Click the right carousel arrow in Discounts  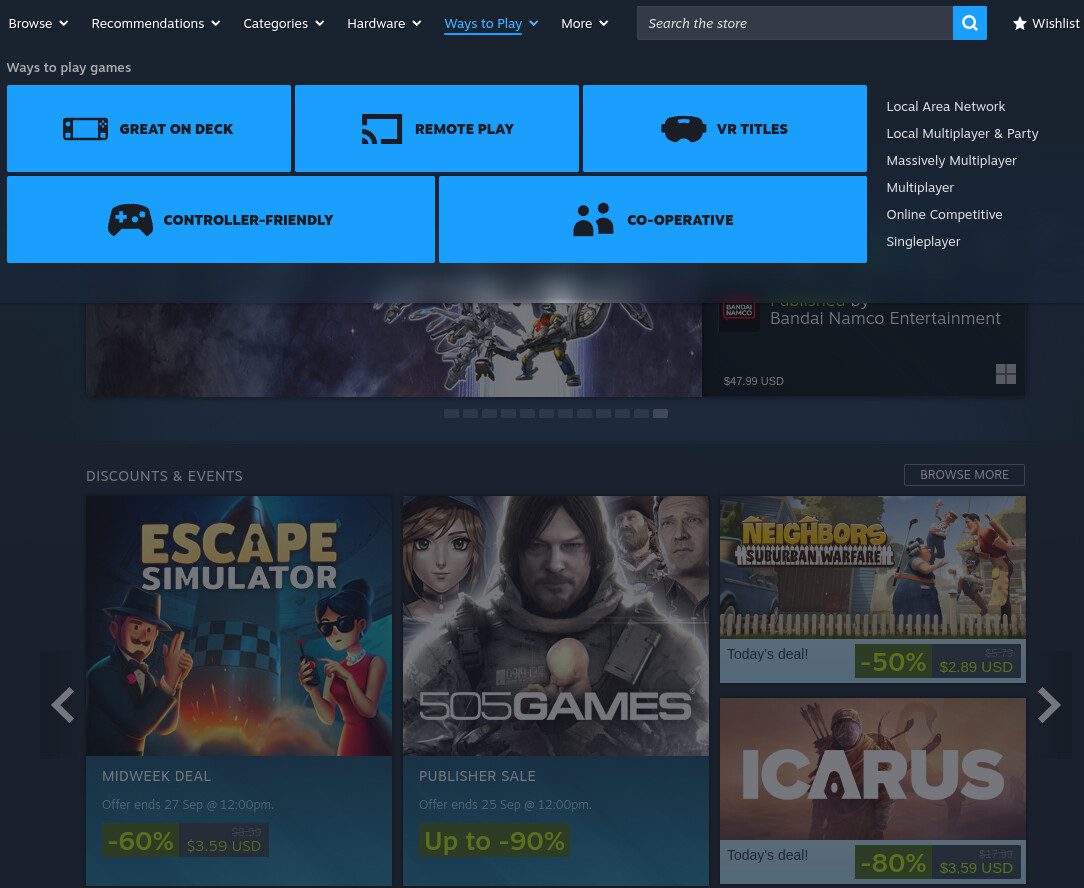coord(1049,705)
